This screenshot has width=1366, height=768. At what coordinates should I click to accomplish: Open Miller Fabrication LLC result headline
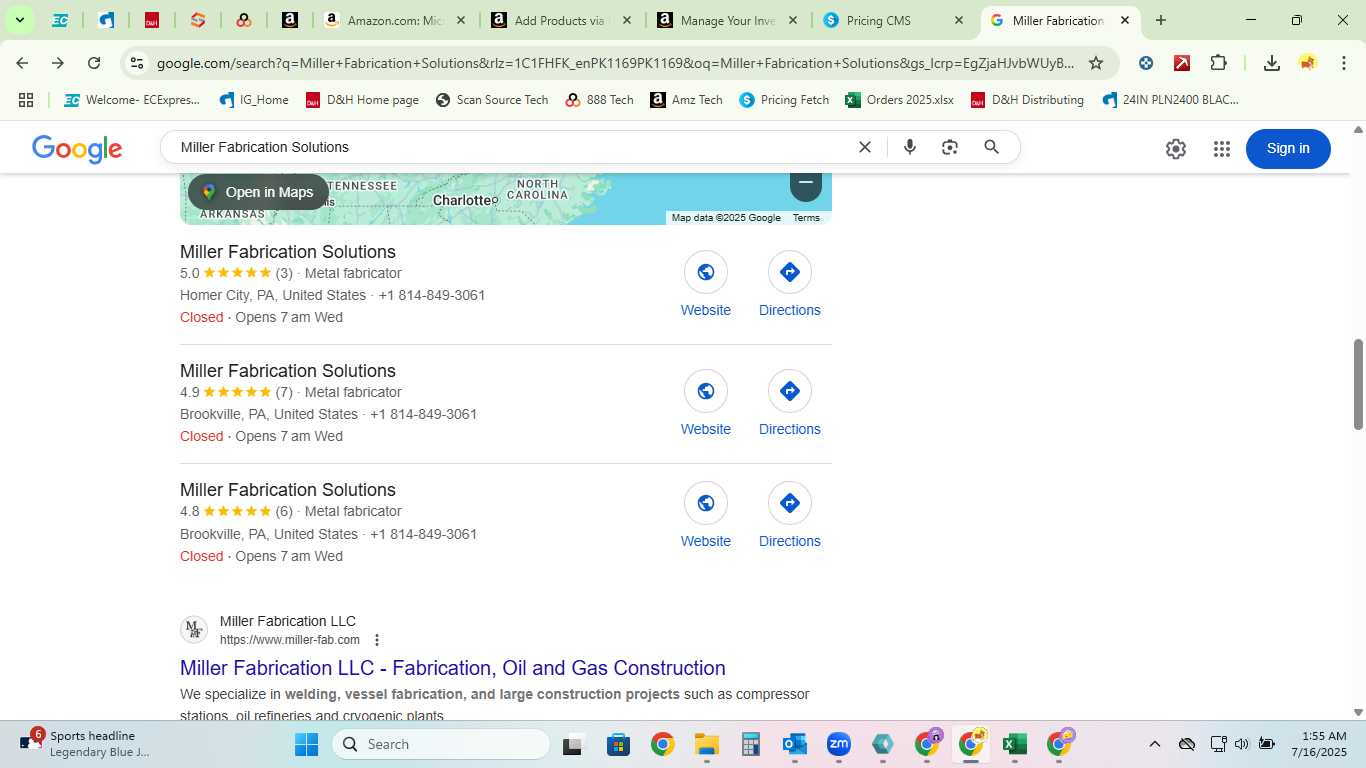pos(453,668)
